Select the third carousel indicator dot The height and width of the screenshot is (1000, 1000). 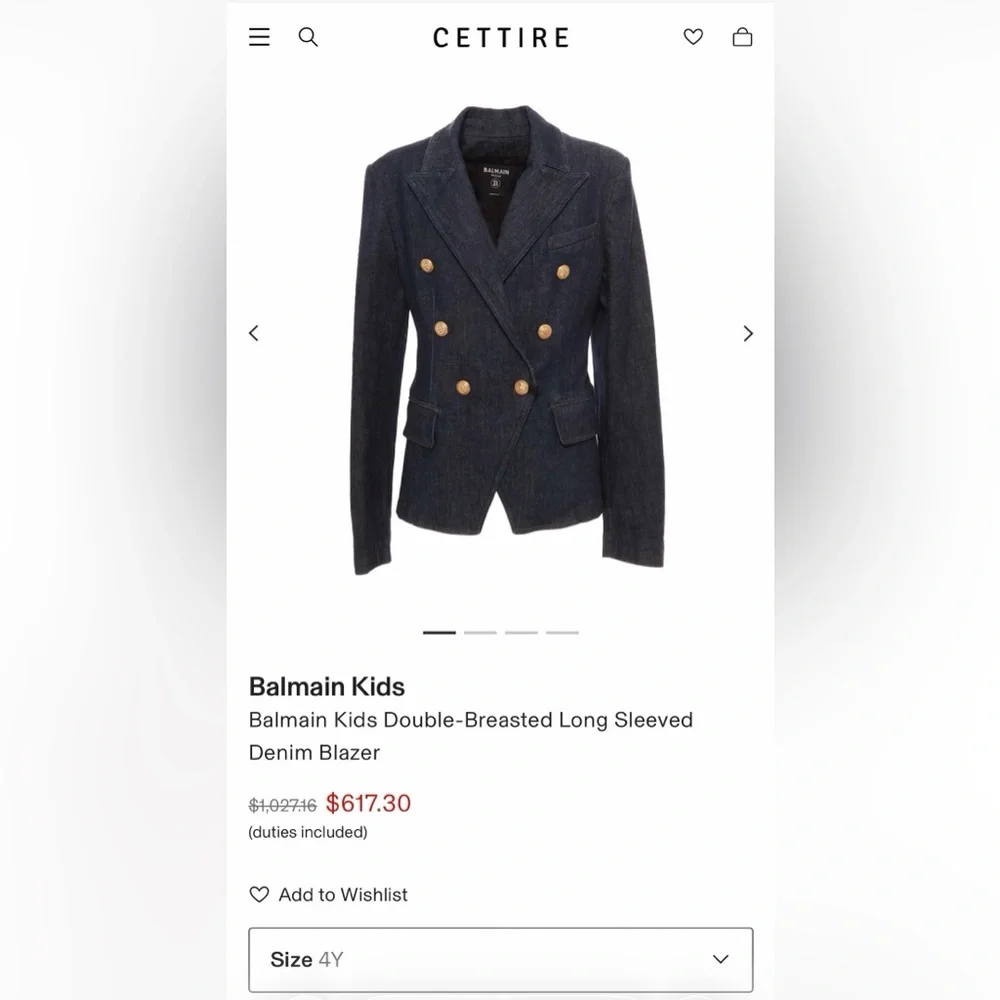pyautogui.click(x=521, y=632)
